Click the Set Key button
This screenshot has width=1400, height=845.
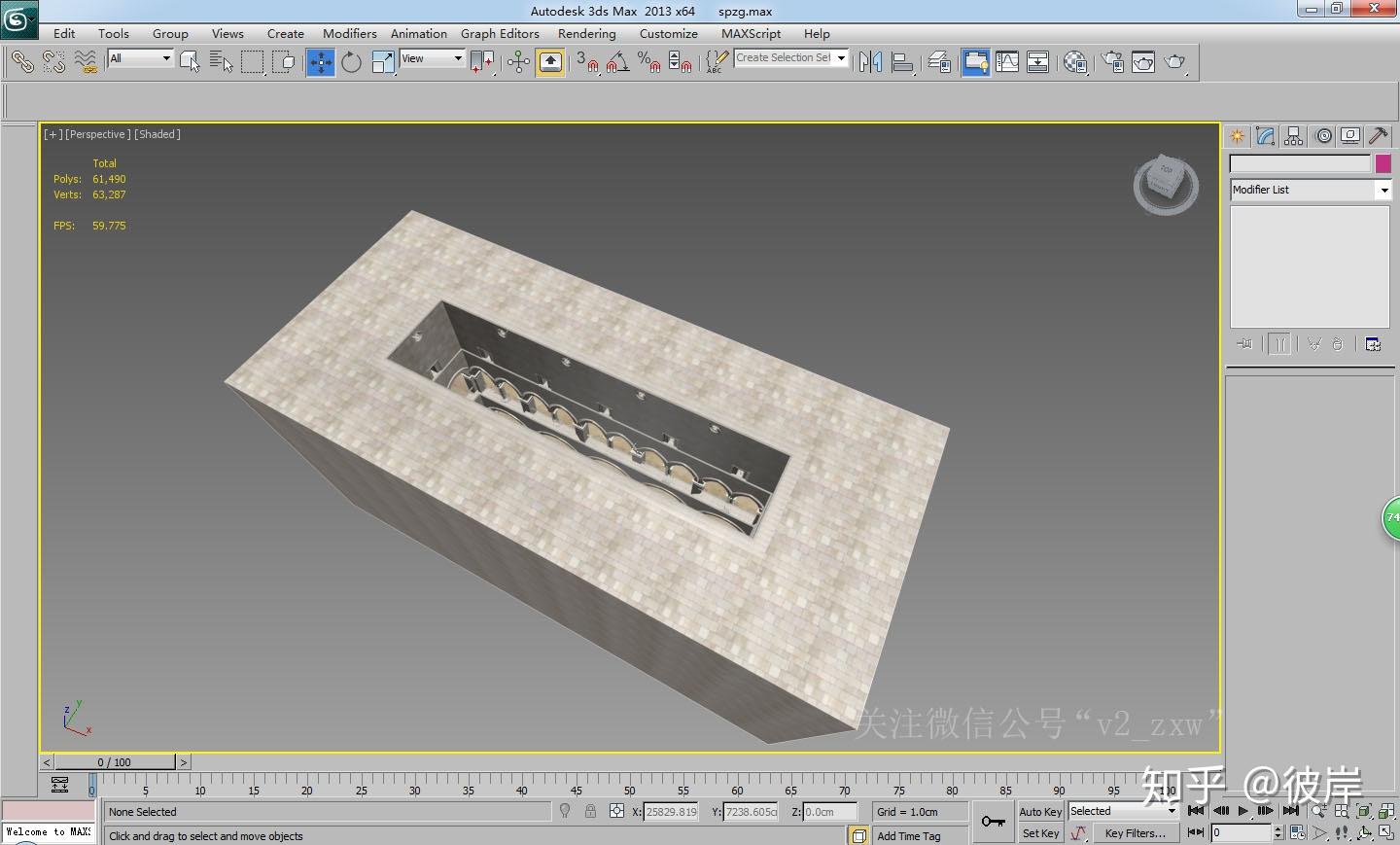pos(1040,833)
